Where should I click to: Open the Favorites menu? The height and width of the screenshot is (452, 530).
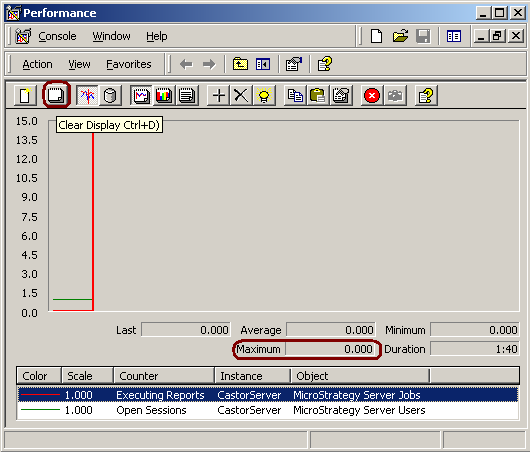pos(129,64)
